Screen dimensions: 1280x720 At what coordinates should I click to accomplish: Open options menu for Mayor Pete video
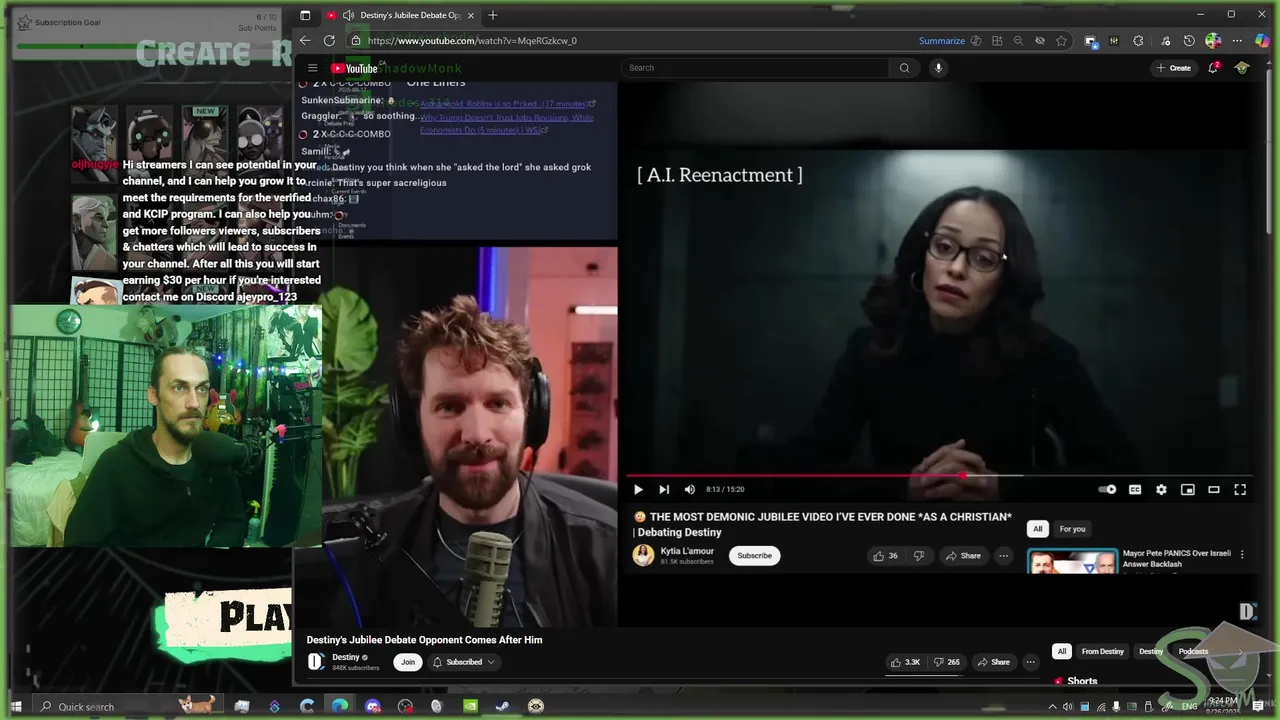[1242, 554]
